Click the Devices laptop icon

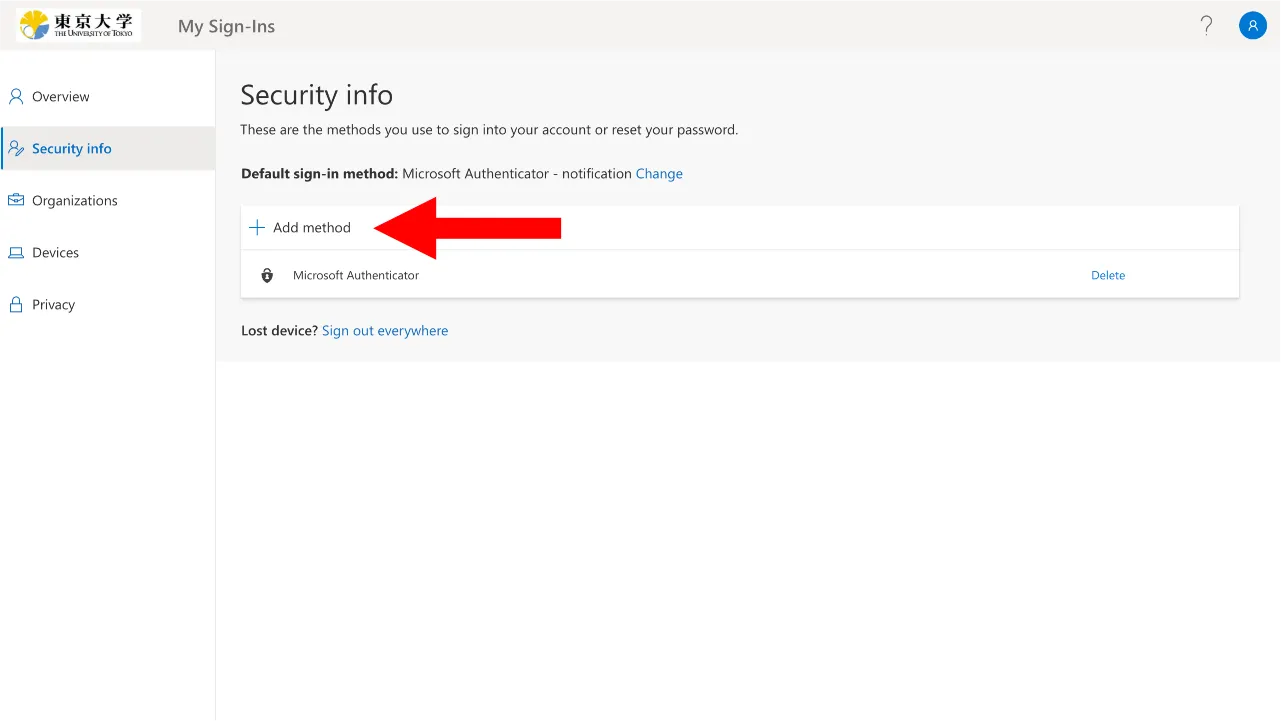(x=16, y=253)
